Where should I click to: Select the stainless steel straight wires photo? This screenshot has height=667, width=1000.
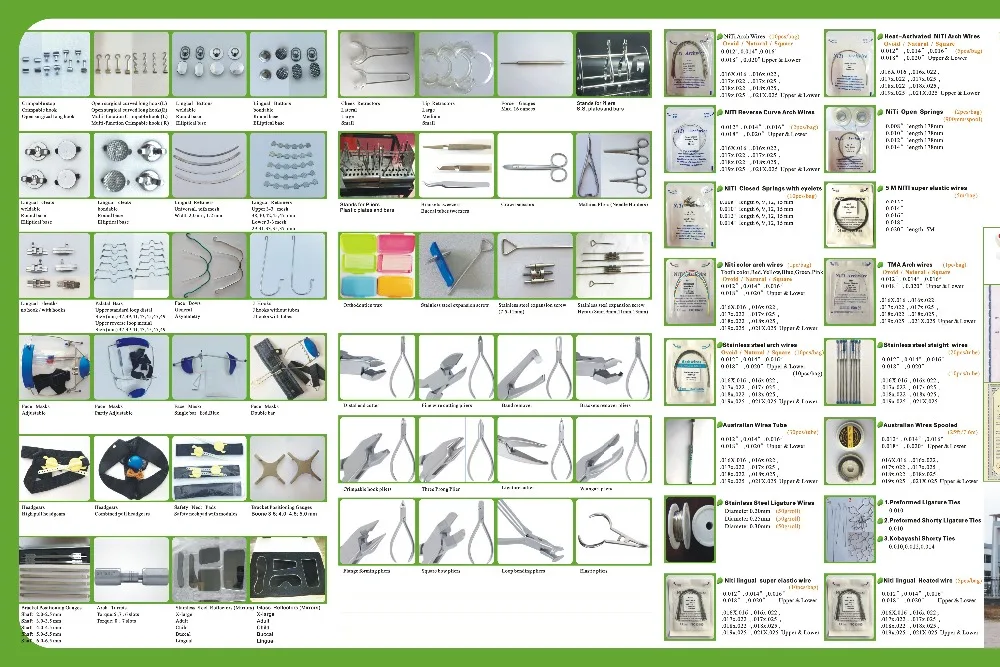tap(849, 372)
